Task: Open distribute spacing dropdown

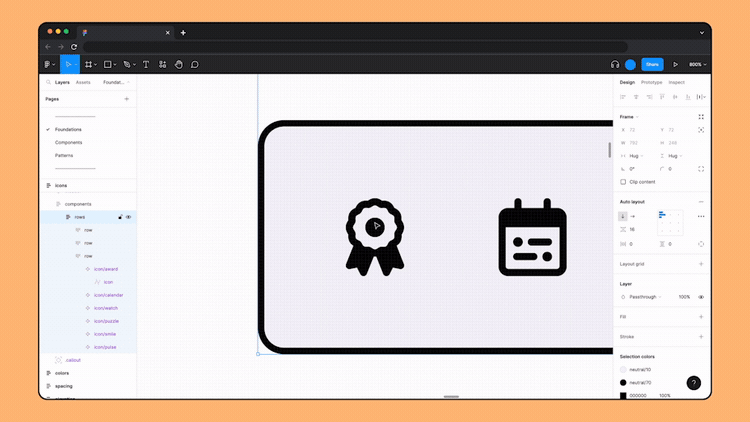Action: (x=701, y=97)
